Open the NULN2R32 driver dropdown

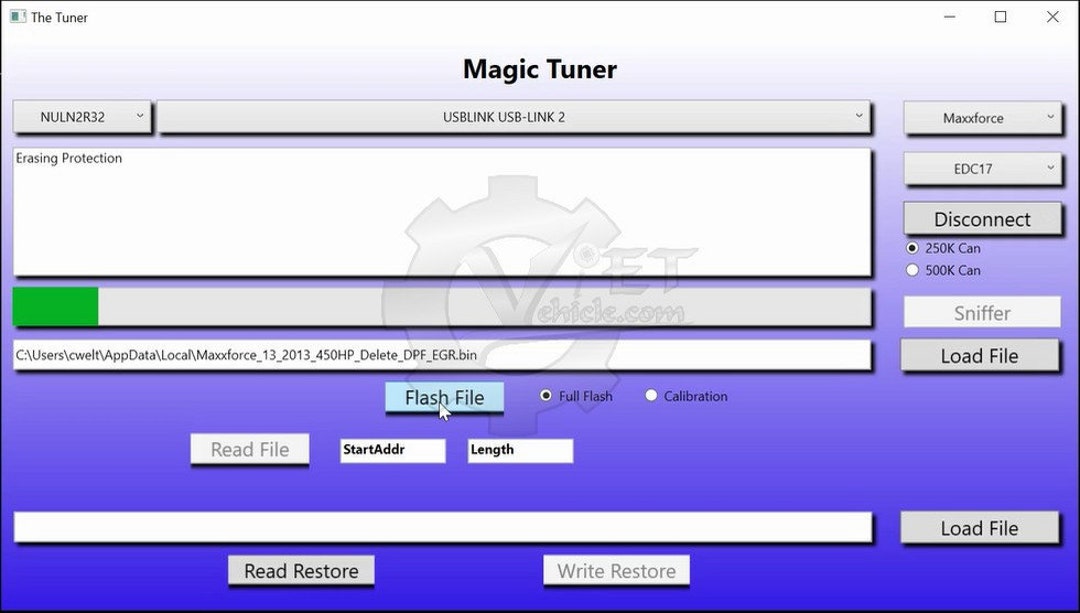pyautogui.click(x=82, y=117)
